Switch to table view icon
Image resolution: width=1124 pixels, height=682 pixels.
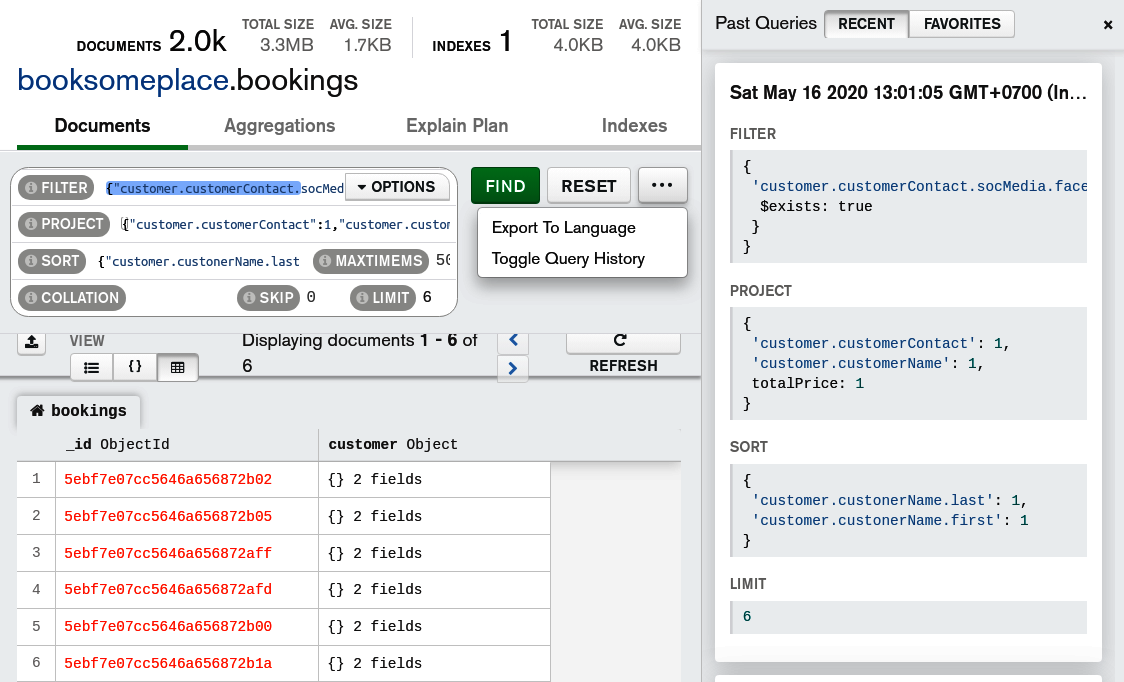(x=177, y=367)
